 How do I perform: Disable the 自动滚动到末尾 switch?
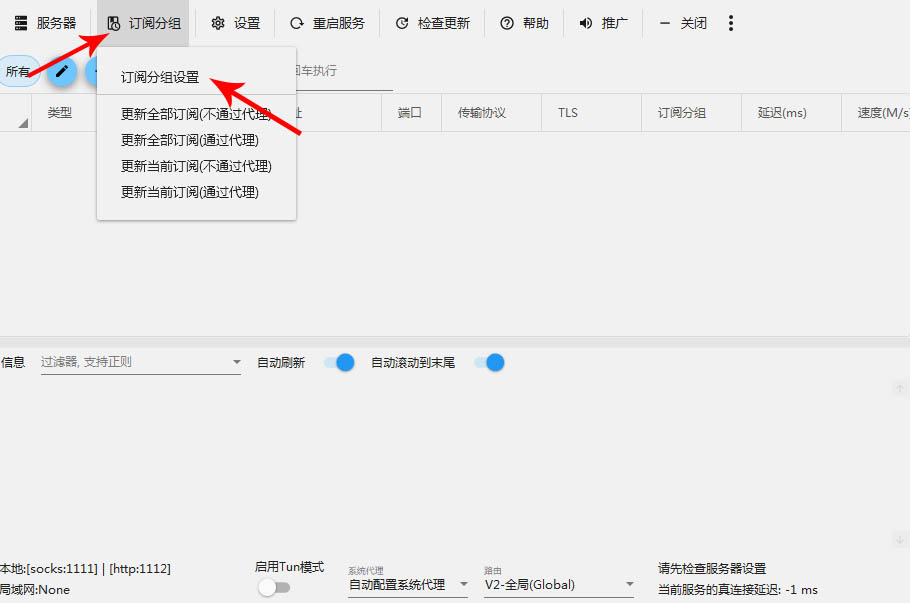point(489,362)
